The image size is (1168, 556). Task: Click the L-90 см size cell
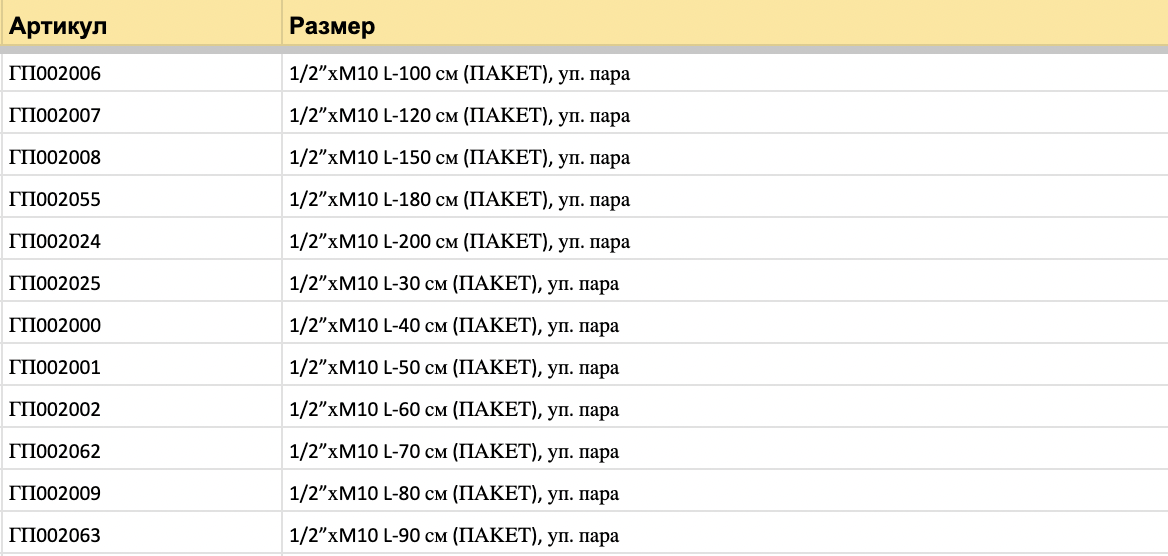(454, 535)
